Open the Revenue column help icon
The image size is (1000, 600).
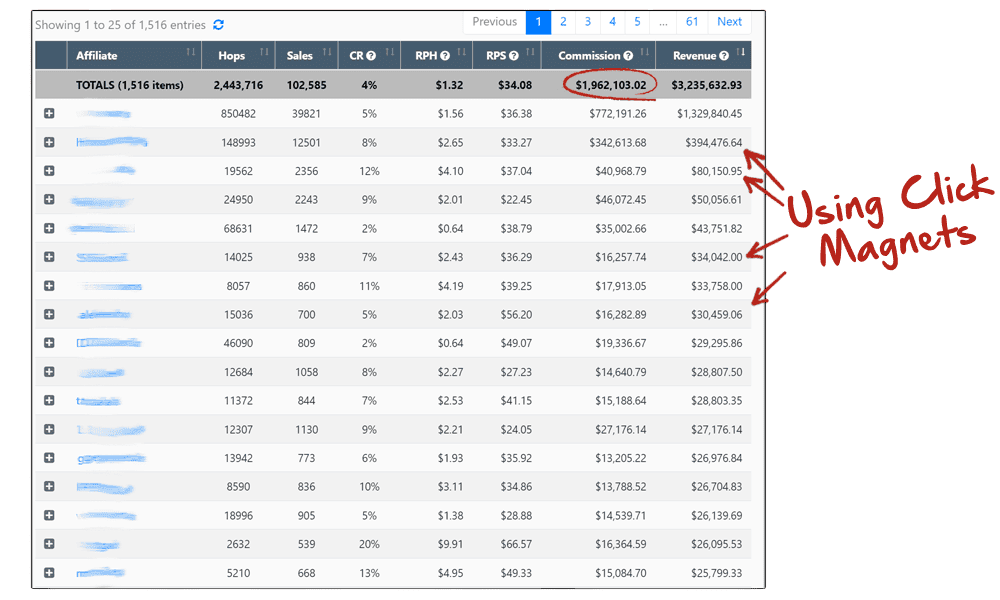point(724,56)
